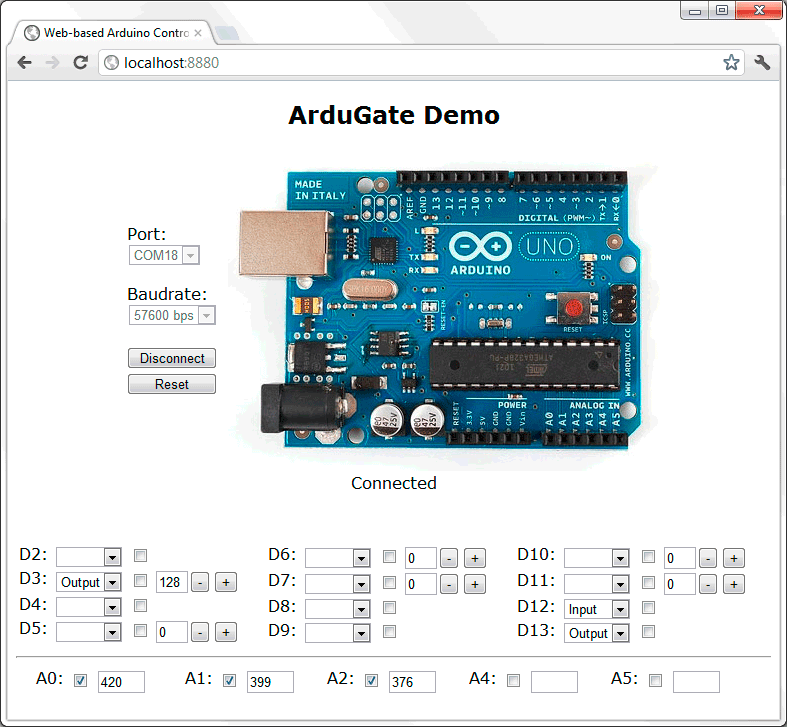Open the Port COM18 dropdown

pyautogui.click(x=164, y=255)
